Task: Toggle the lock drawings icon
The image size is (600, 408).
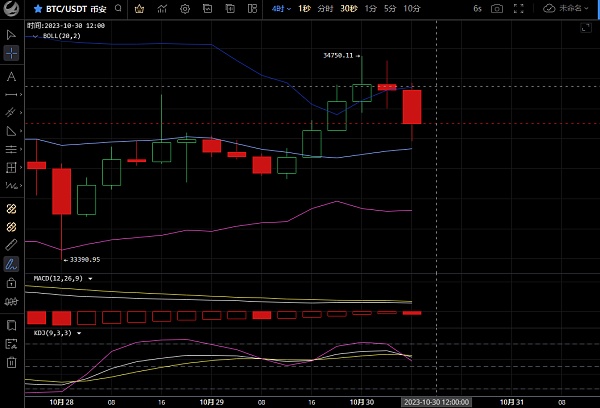Action: tap(11, 284)
